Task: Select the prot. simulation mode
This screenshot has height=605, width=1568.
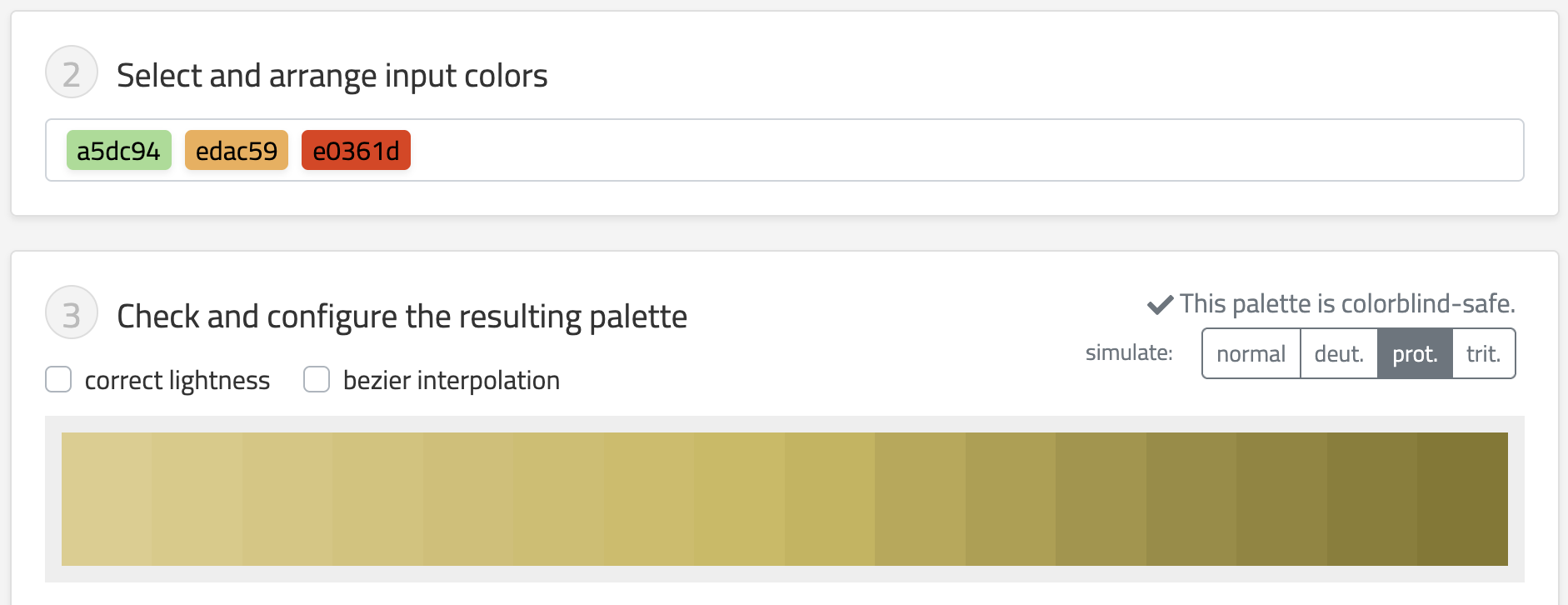Action: 1415,354
